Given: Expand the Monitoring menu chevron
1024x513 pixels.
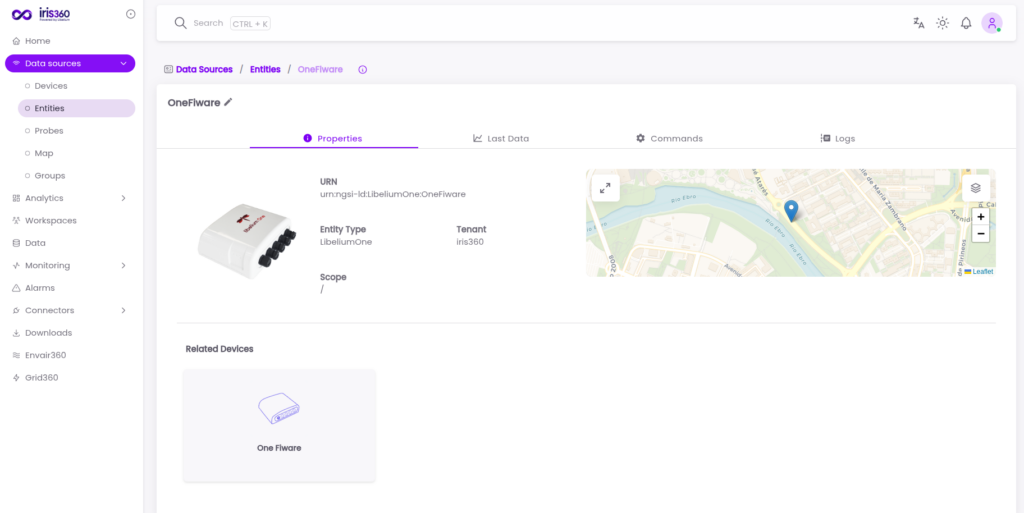Looking at the screenshot, I should click(123, 266).
